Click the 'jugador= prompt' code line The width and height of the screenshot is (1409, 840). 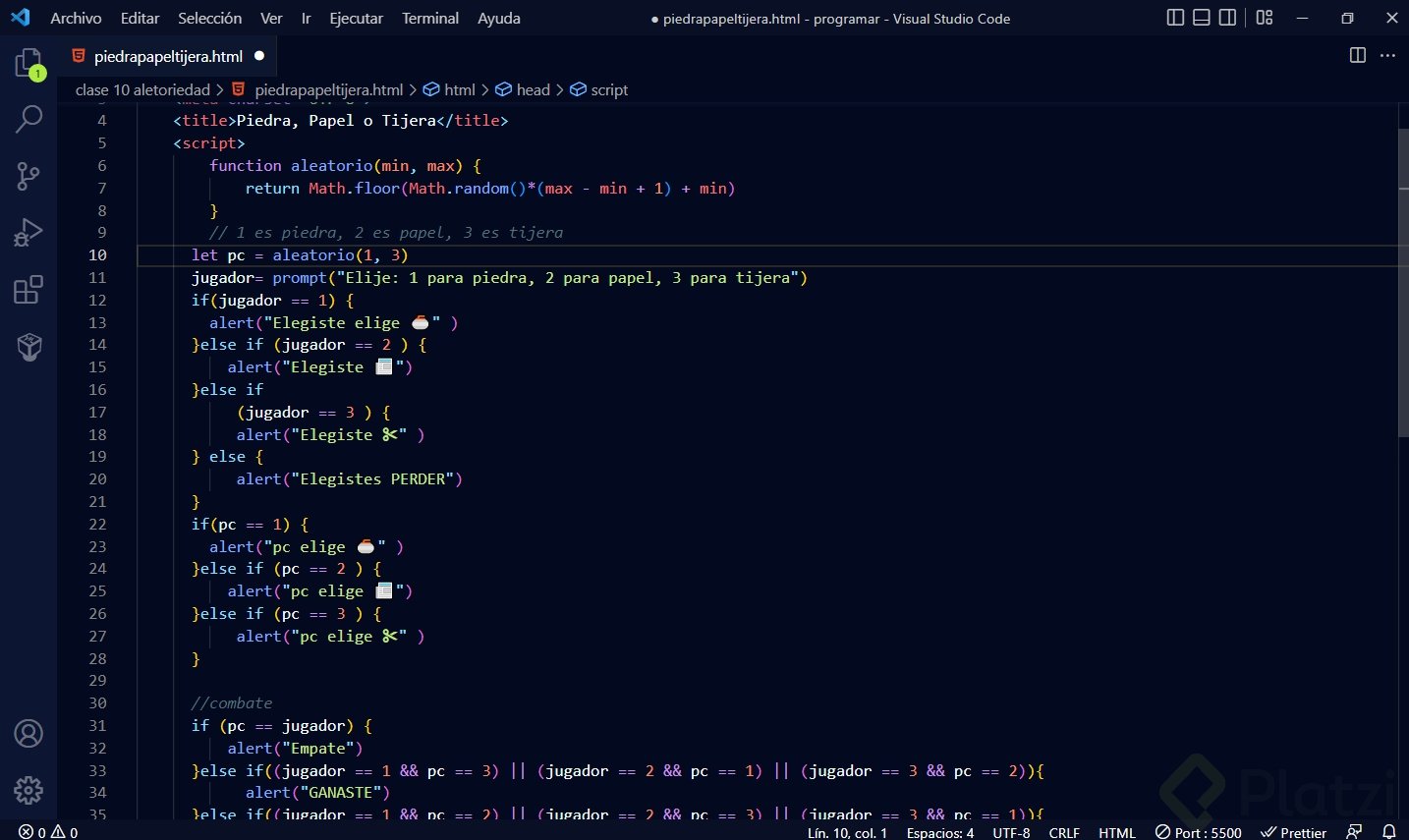pos(499,278)
